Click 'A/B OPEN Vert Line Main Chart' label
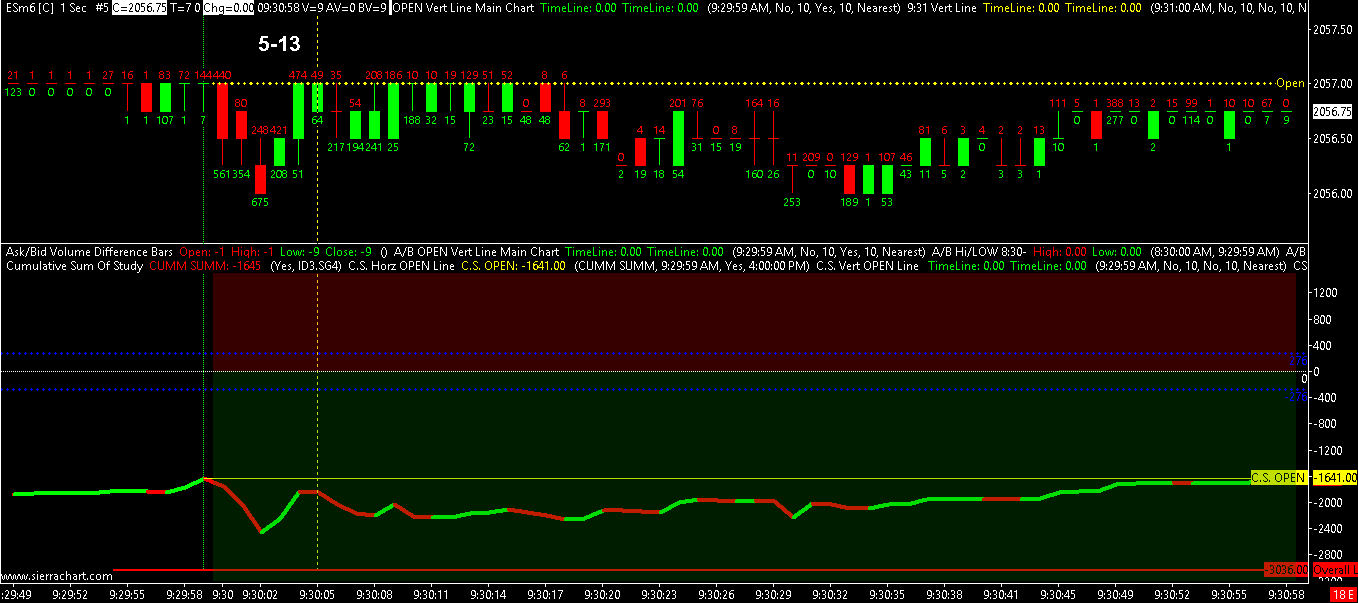This screenshot has width=1358, height=603. [x=477, y=252]
